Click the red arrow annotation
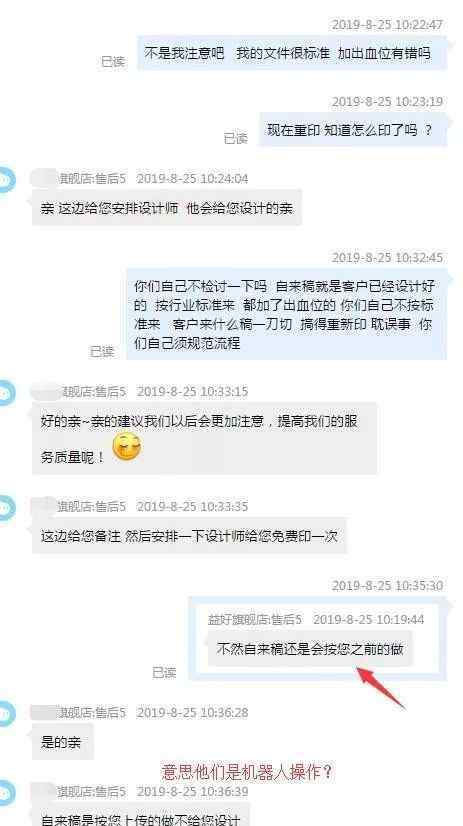 [x=381, y=687]
